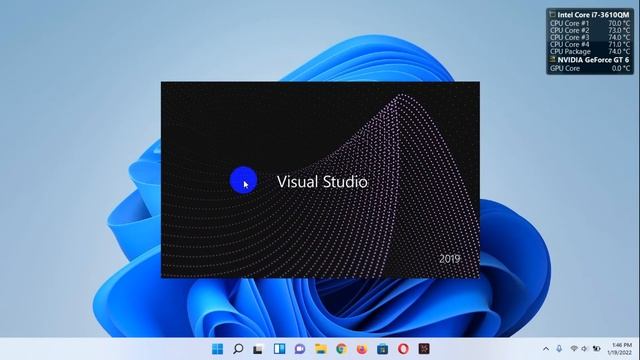Select CPU Core #2 temperature row
This screenshot has width=640, height=360.
click(x=590, y=31)
